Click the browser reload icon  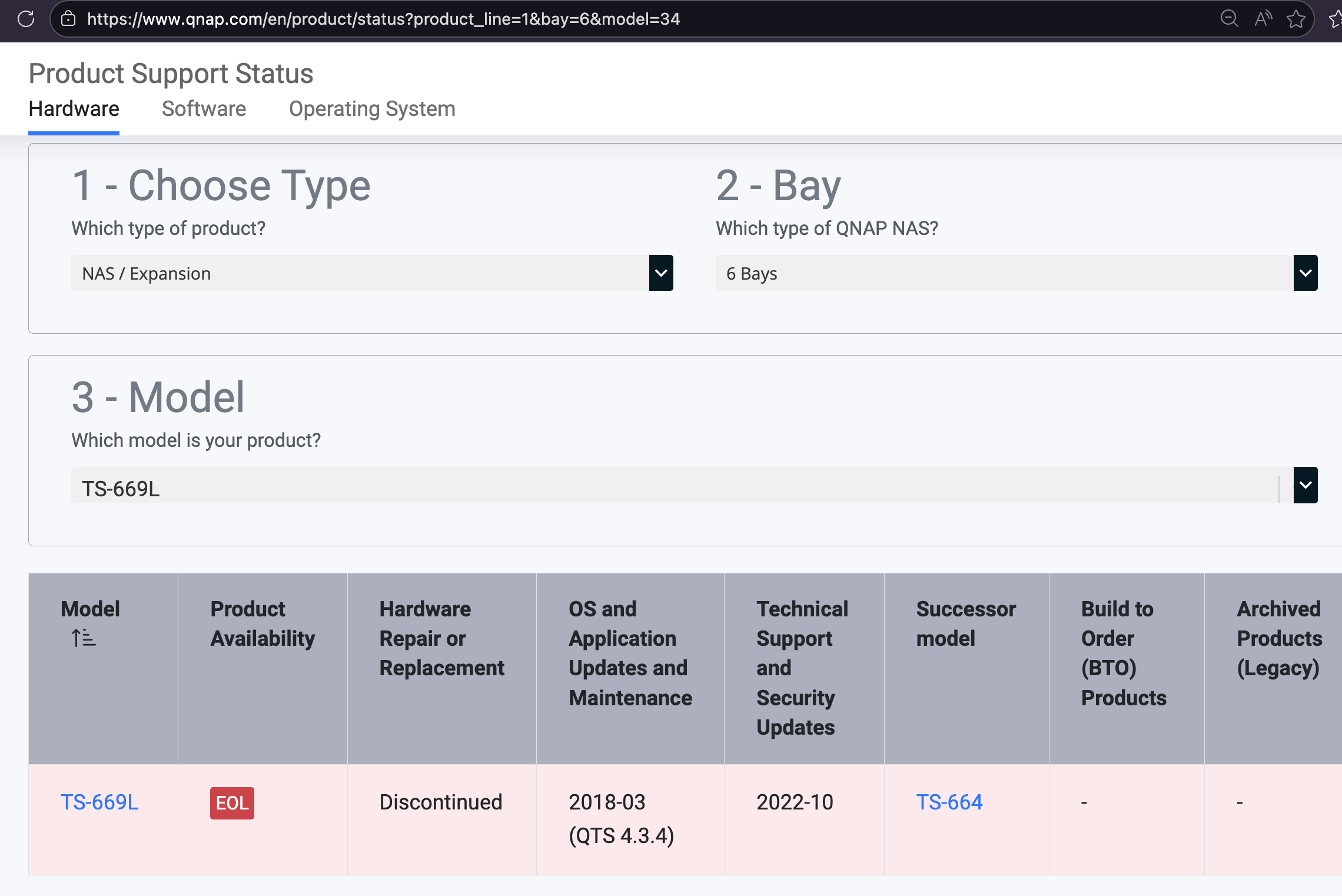(x=26, y=19)
